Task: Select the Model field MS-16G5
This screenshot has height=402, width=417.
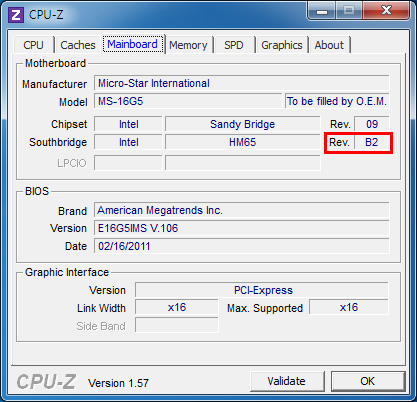Action: 188,101
